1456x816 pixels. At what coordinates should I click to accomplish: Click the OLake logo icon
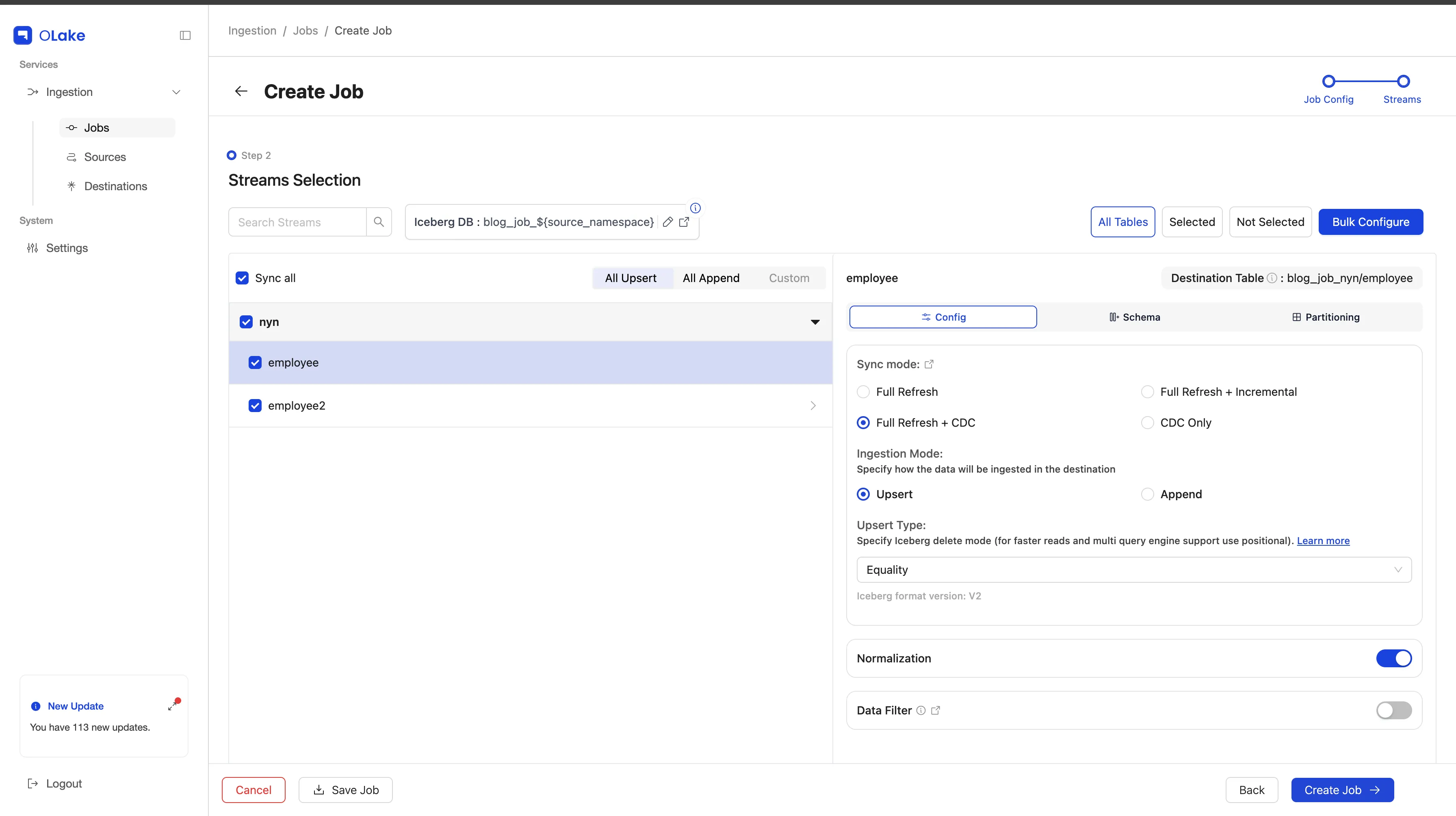click(23, 35)
